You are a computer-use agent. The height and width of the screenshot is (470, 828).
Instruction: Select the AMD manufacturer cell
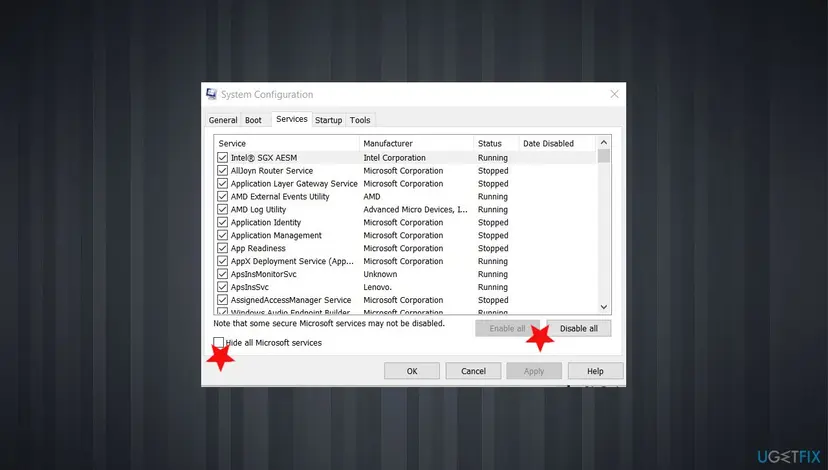(x=372, y=196)
